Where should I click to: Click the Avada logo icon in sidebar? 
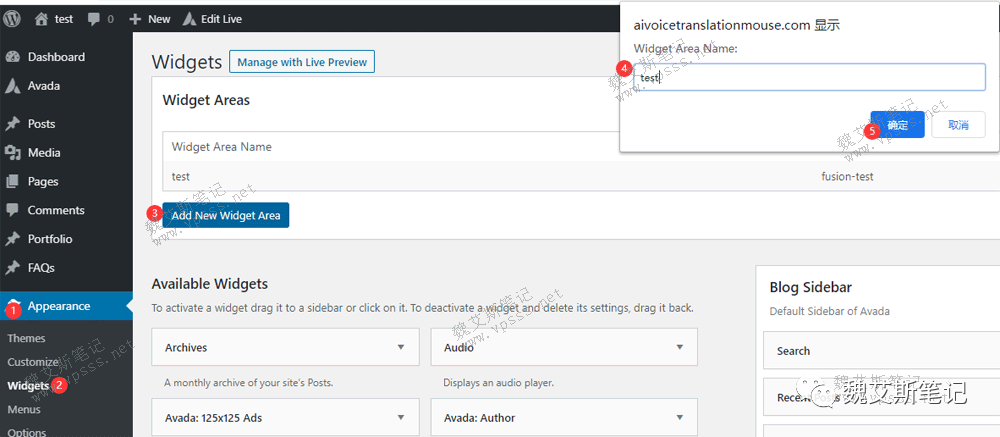click(12, 86)
